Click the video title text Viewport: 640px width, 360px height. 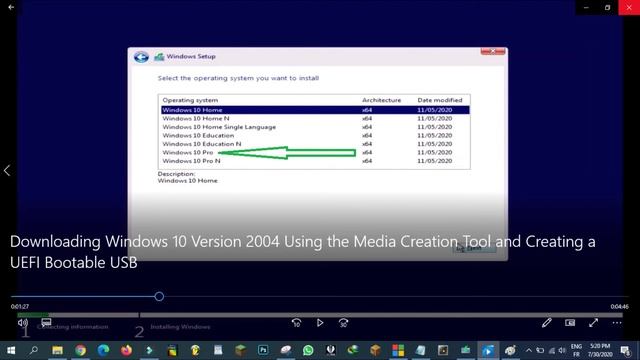pos(302,252)
